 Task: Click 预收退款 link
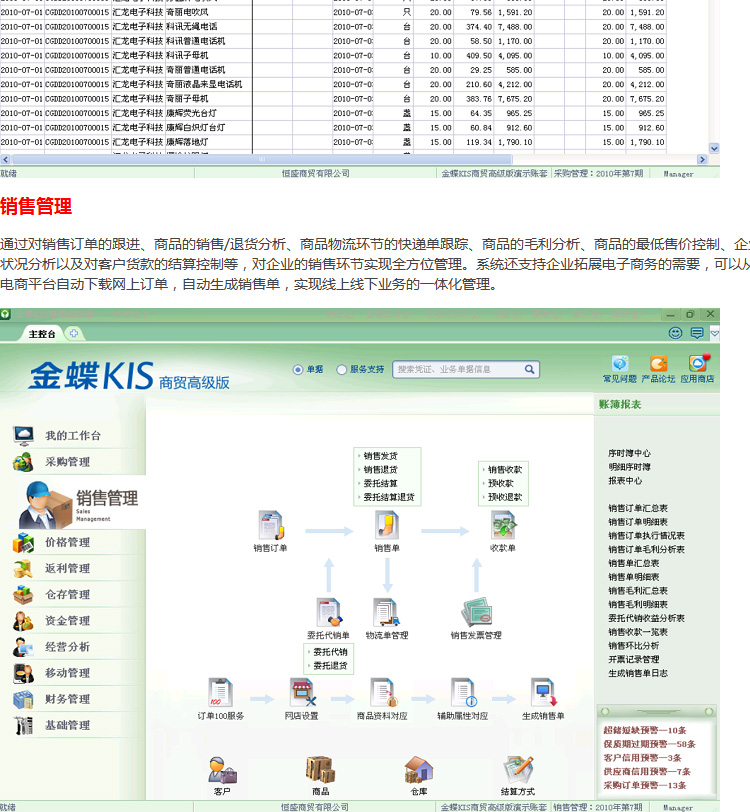[505, 497]
